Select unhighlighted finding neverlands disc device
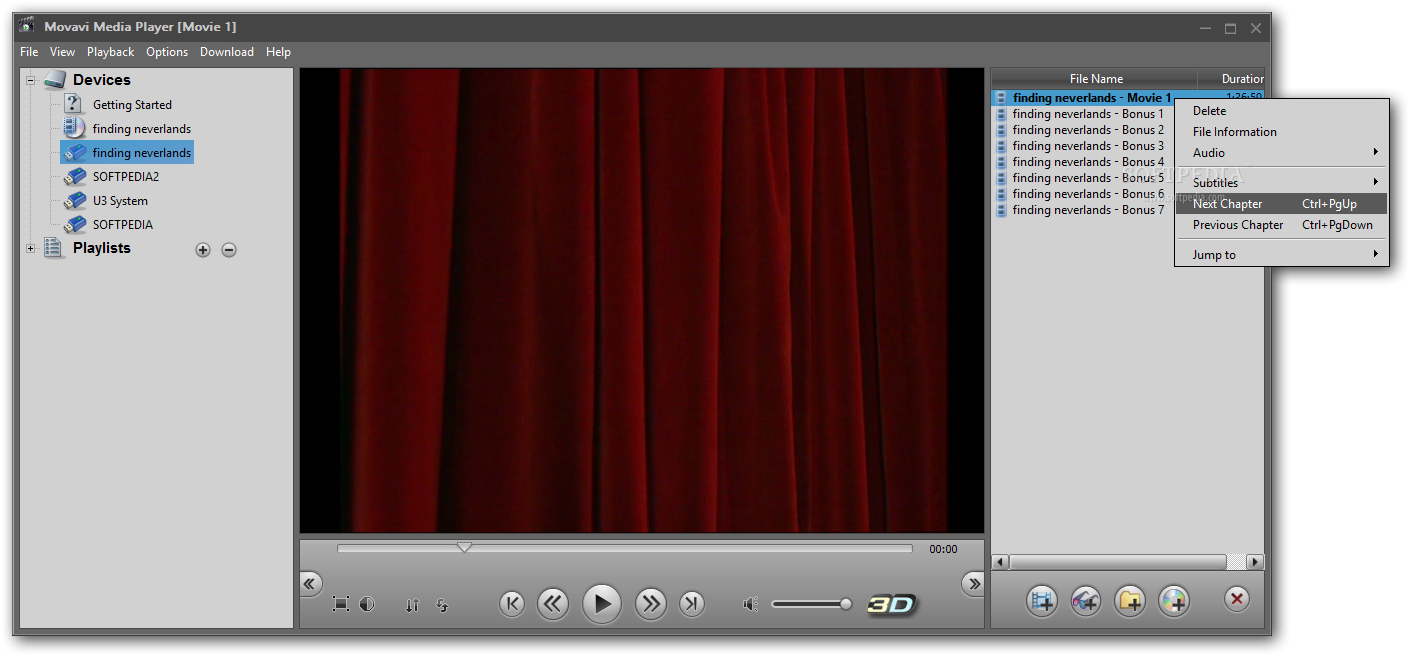 click(x=141, y=129)
